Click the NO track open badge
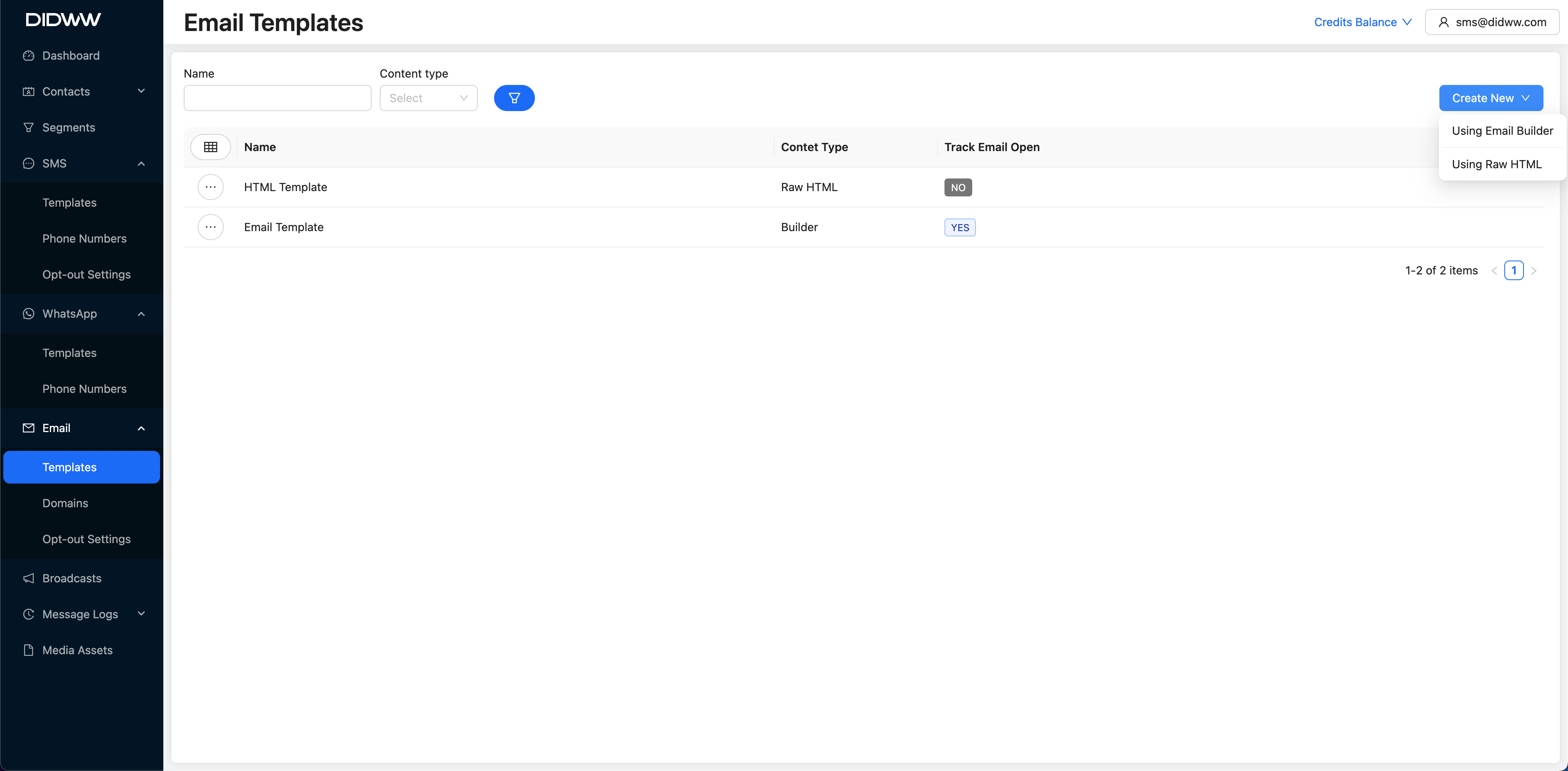 point(958,187)
